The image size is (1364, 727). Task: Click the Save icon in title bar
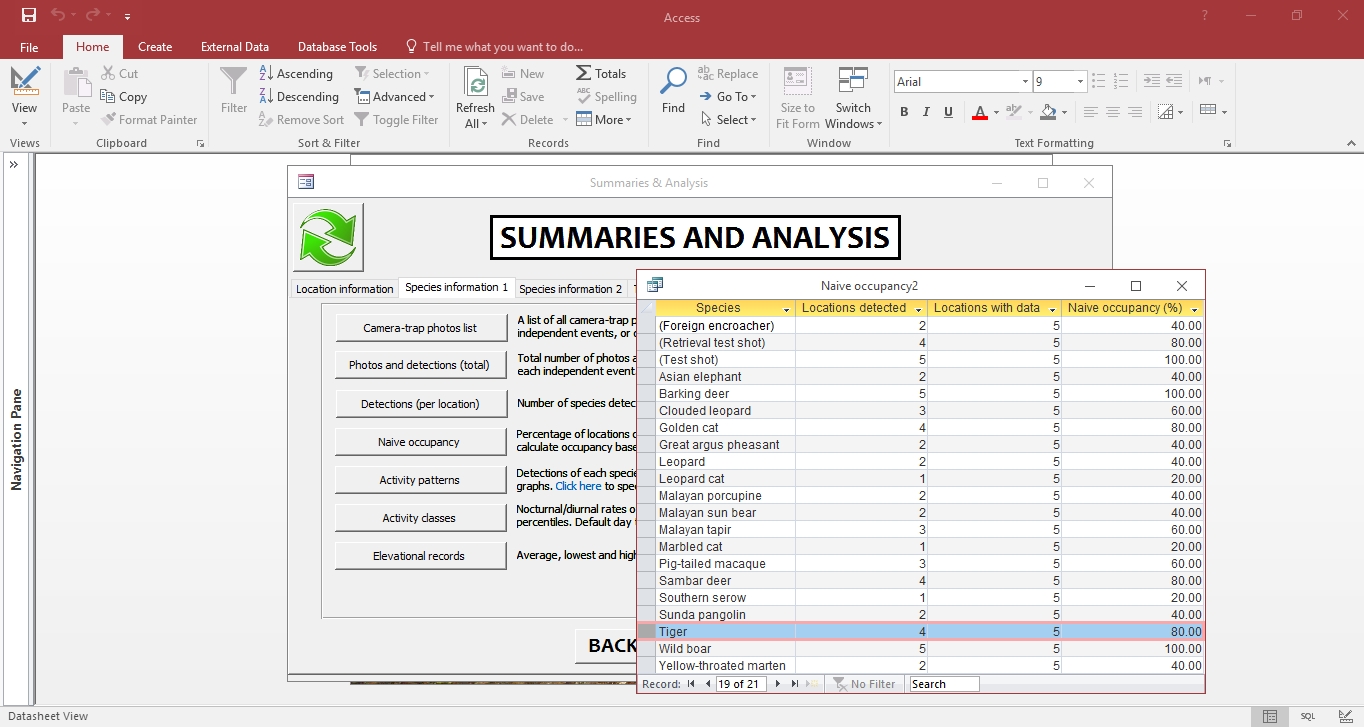pyautogui.click(x=29, y=16)
